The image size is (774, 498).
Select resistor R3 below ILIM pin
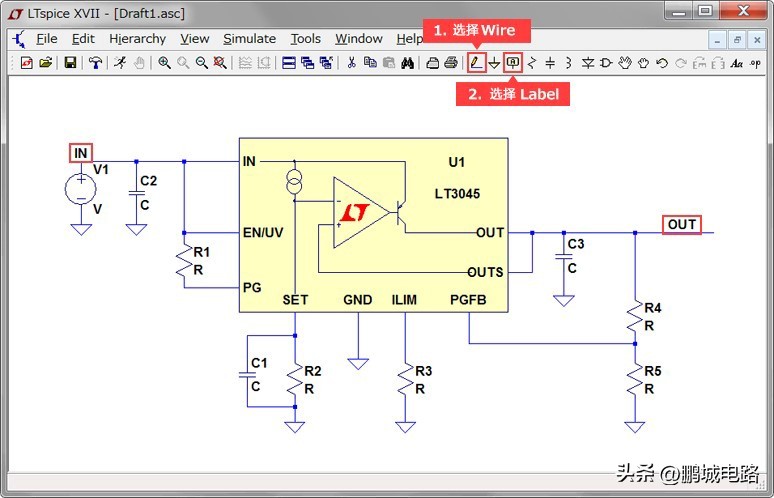click(406, 381)
